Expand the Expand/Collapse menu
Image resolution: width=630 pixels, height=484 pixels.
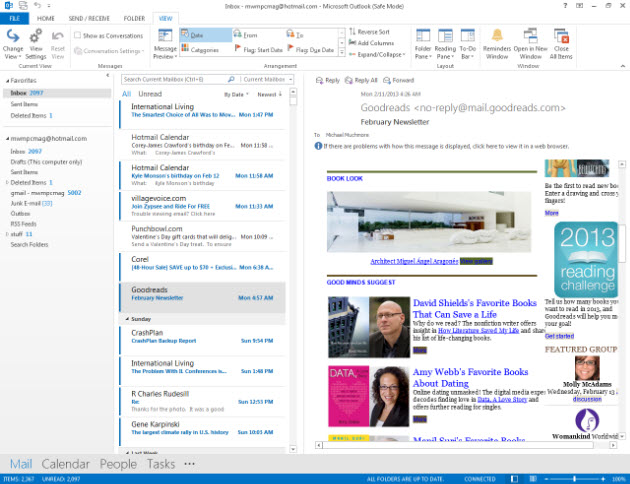[377, 54]
